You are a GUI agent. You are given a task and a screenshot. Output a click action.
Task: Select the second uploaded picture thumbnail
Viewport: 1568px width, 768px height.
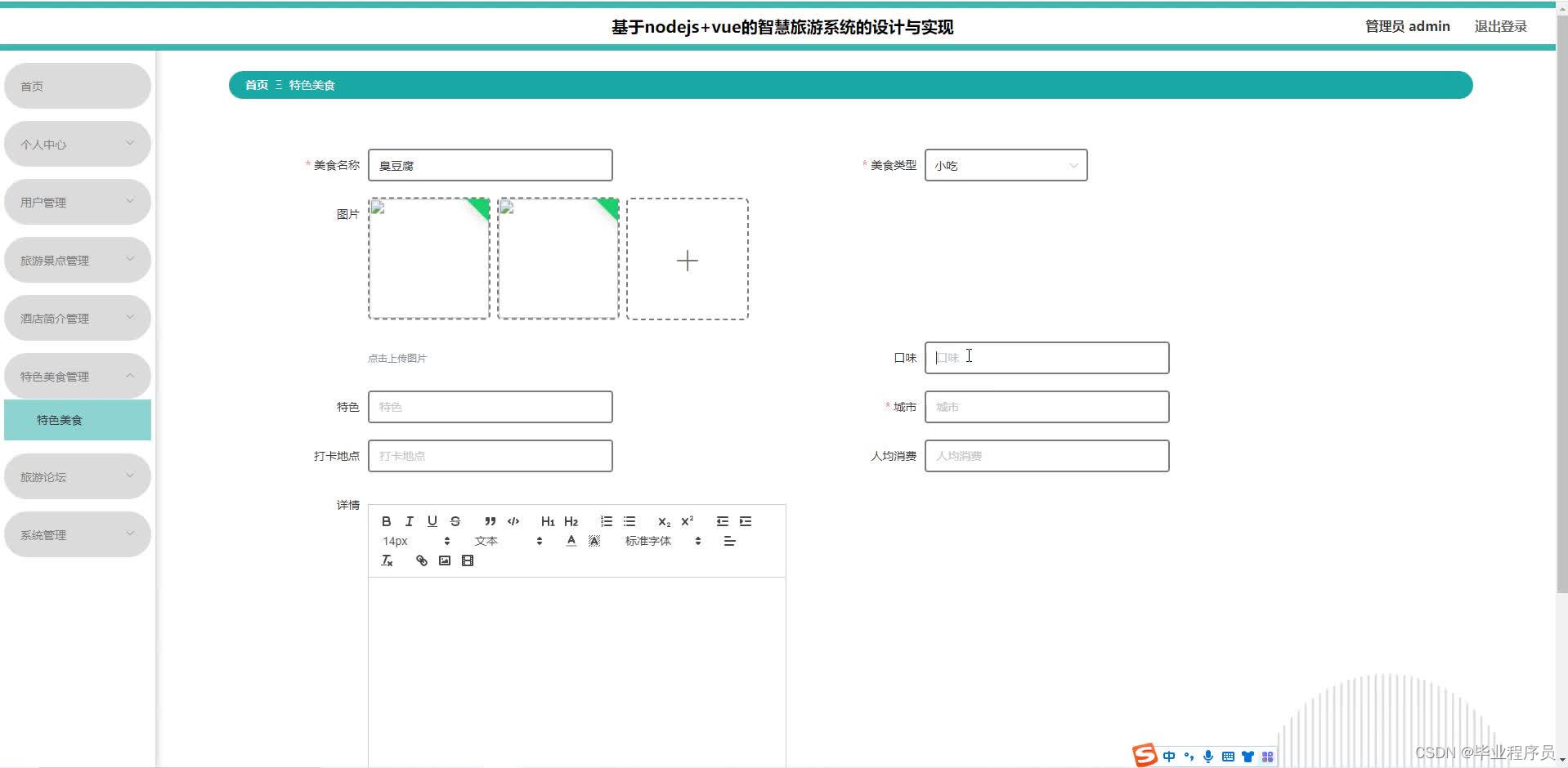[x=558, y=258]
